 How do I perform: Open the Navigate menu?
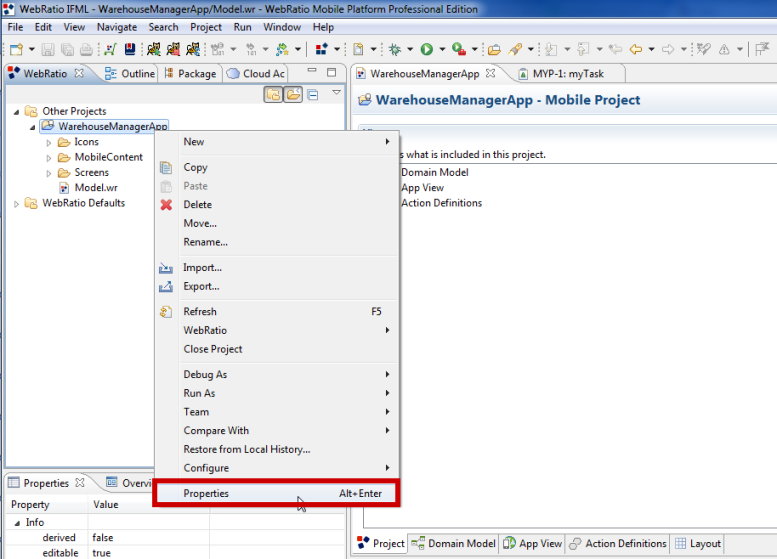117,27
